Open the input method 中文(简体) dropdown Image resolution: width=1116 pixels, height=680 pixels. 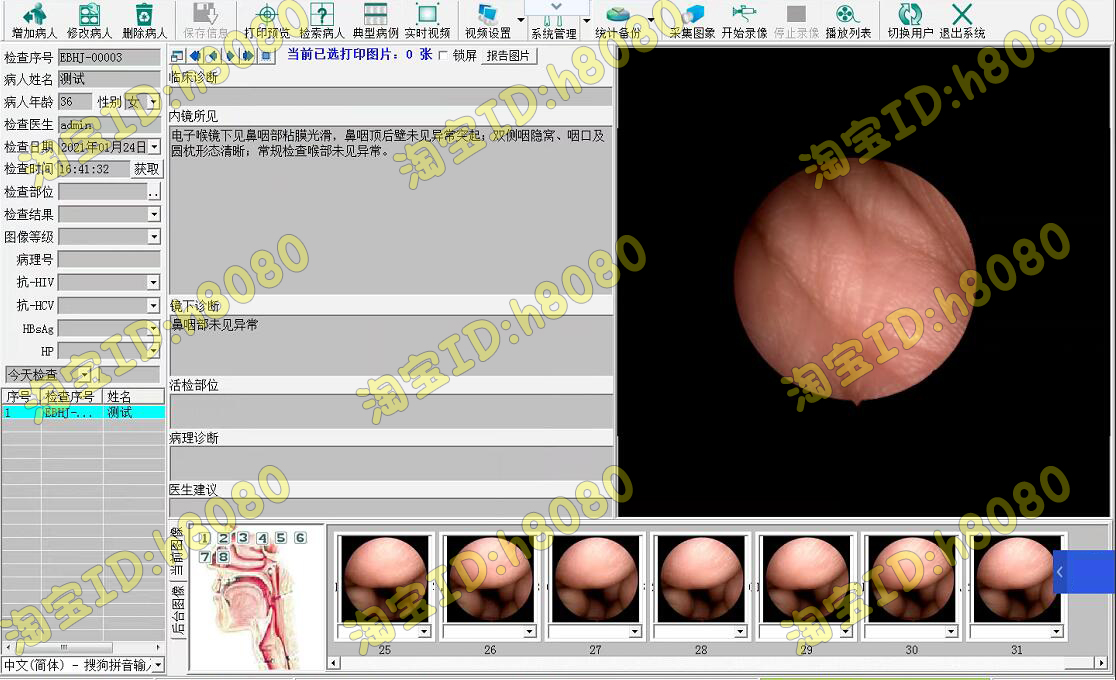pyautogui.click(x=159, y=665)
